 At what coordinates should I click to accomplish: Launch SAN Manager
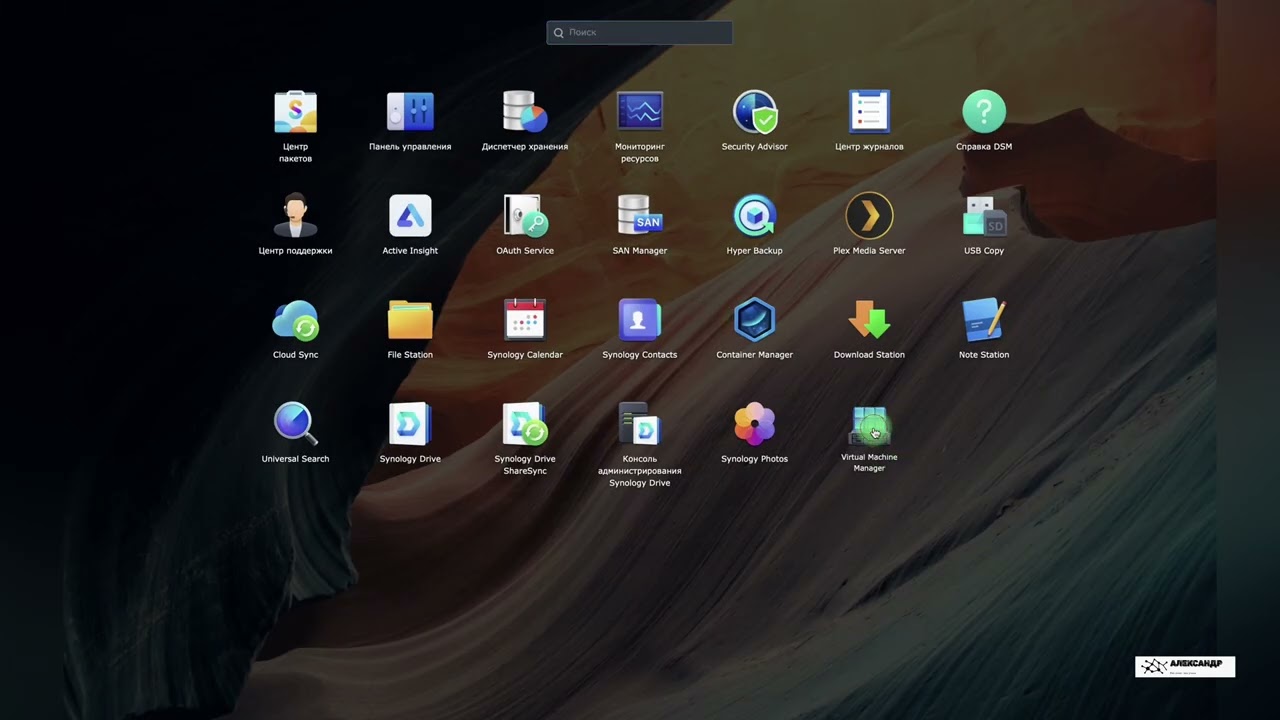(640, 216)
